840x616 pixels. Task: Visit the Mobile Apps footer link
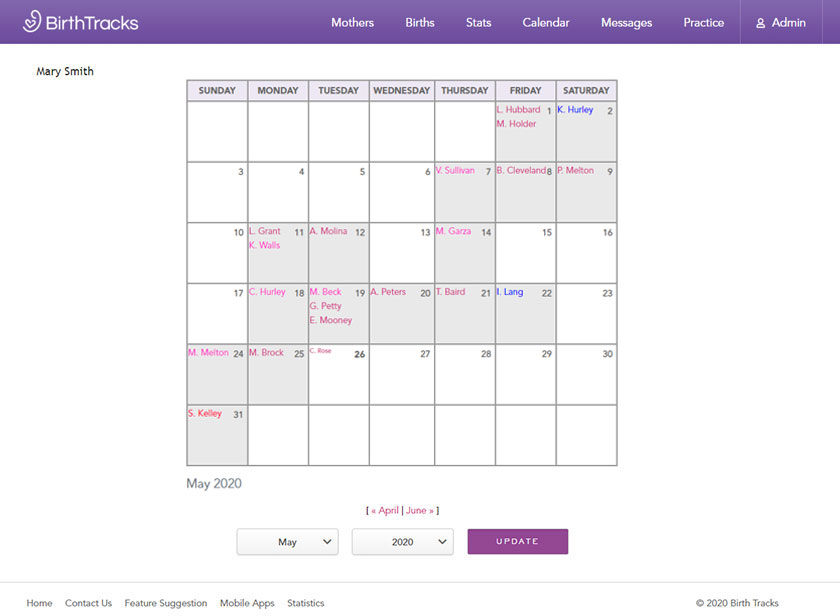[247, 603]
